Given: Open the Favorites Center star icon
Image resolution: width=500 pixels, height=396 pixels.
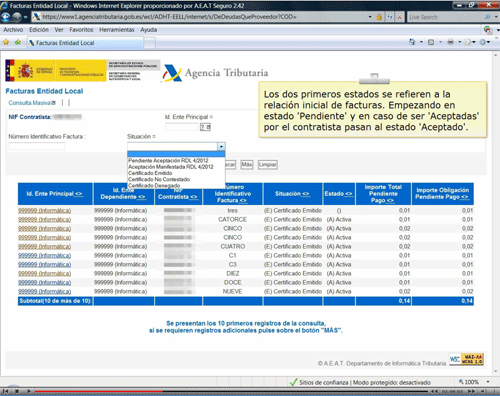Looking at the screenshot, I should pyautogui.click(x=6, y=42).
